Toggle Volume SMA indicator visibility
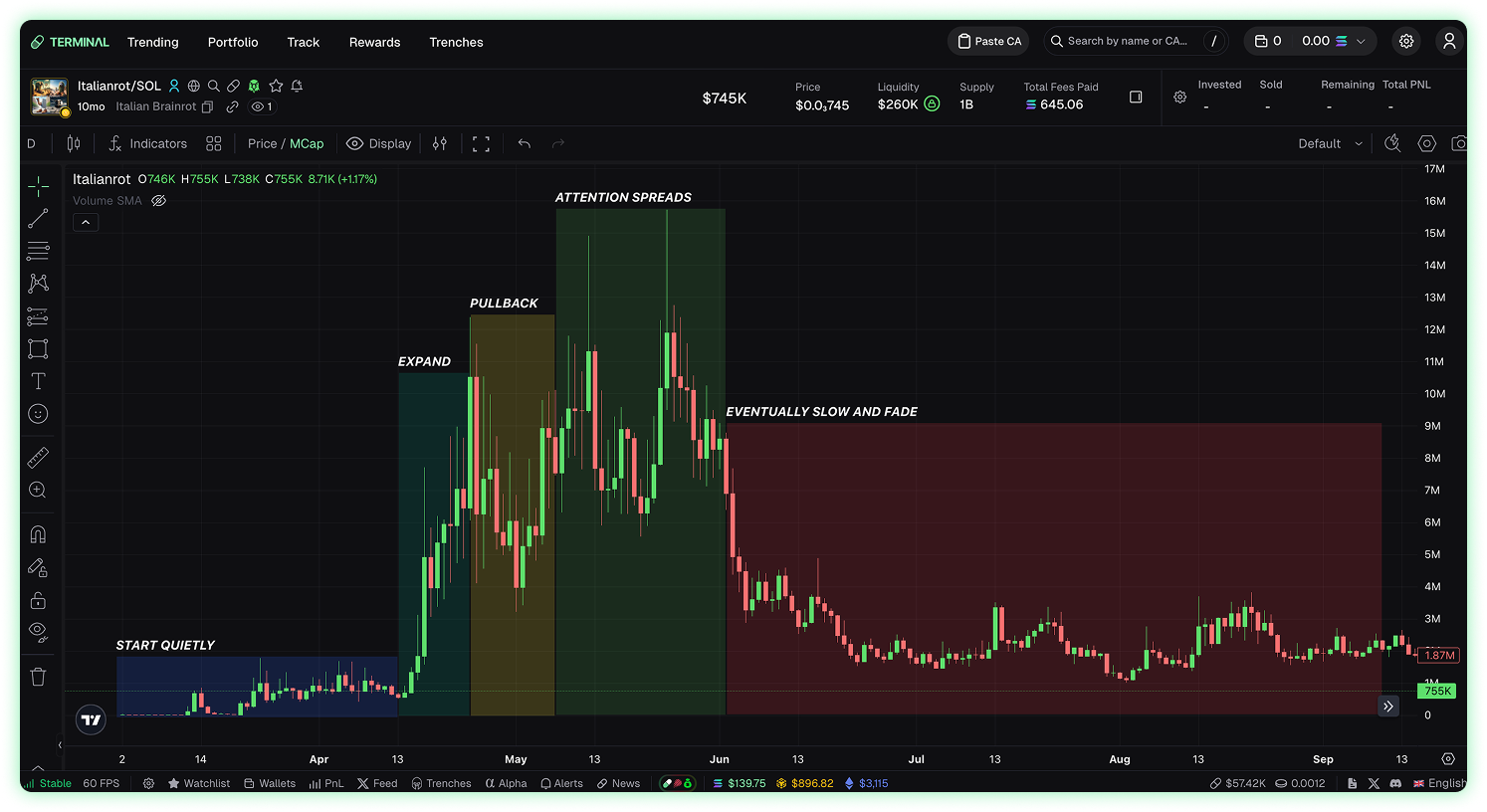Screen dimensions: 1487x812 pos(158,201)
